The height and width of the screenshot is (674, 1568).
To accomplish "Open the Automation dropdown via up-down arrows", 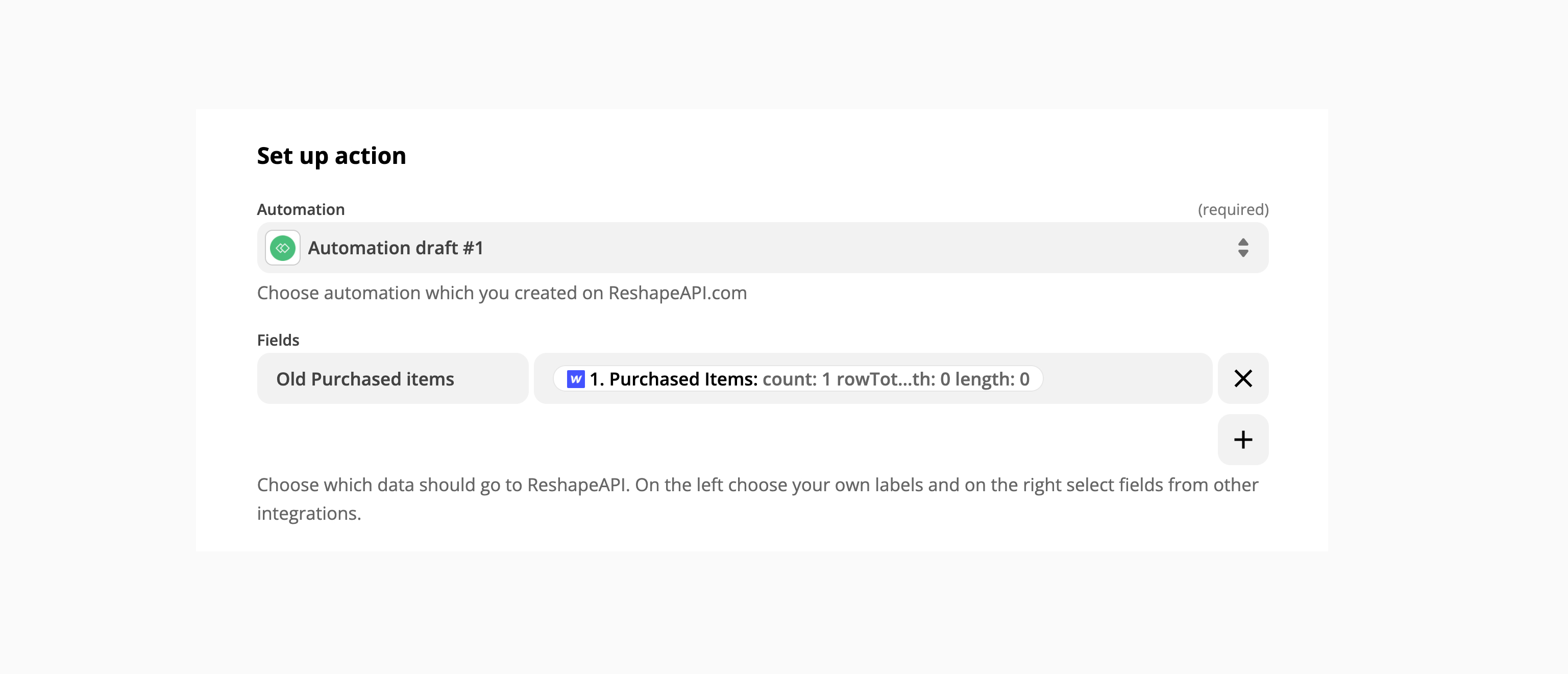I will coord(1243,248).
